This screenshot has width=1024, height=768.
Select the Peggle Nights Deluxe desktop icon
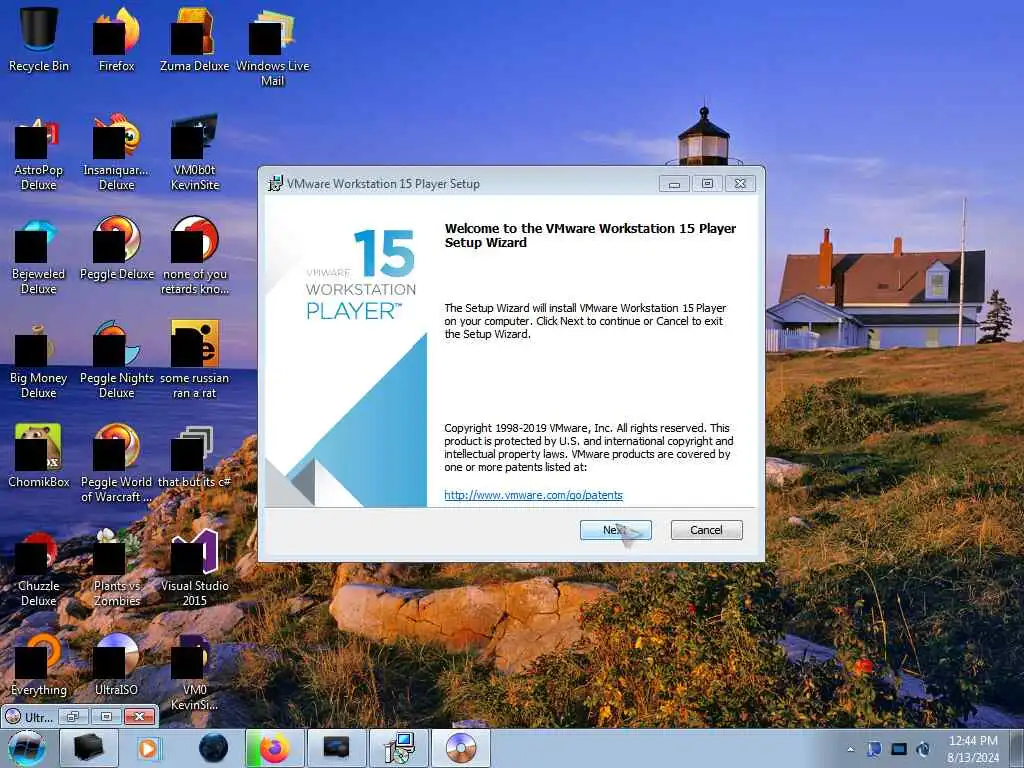(117, 360)
